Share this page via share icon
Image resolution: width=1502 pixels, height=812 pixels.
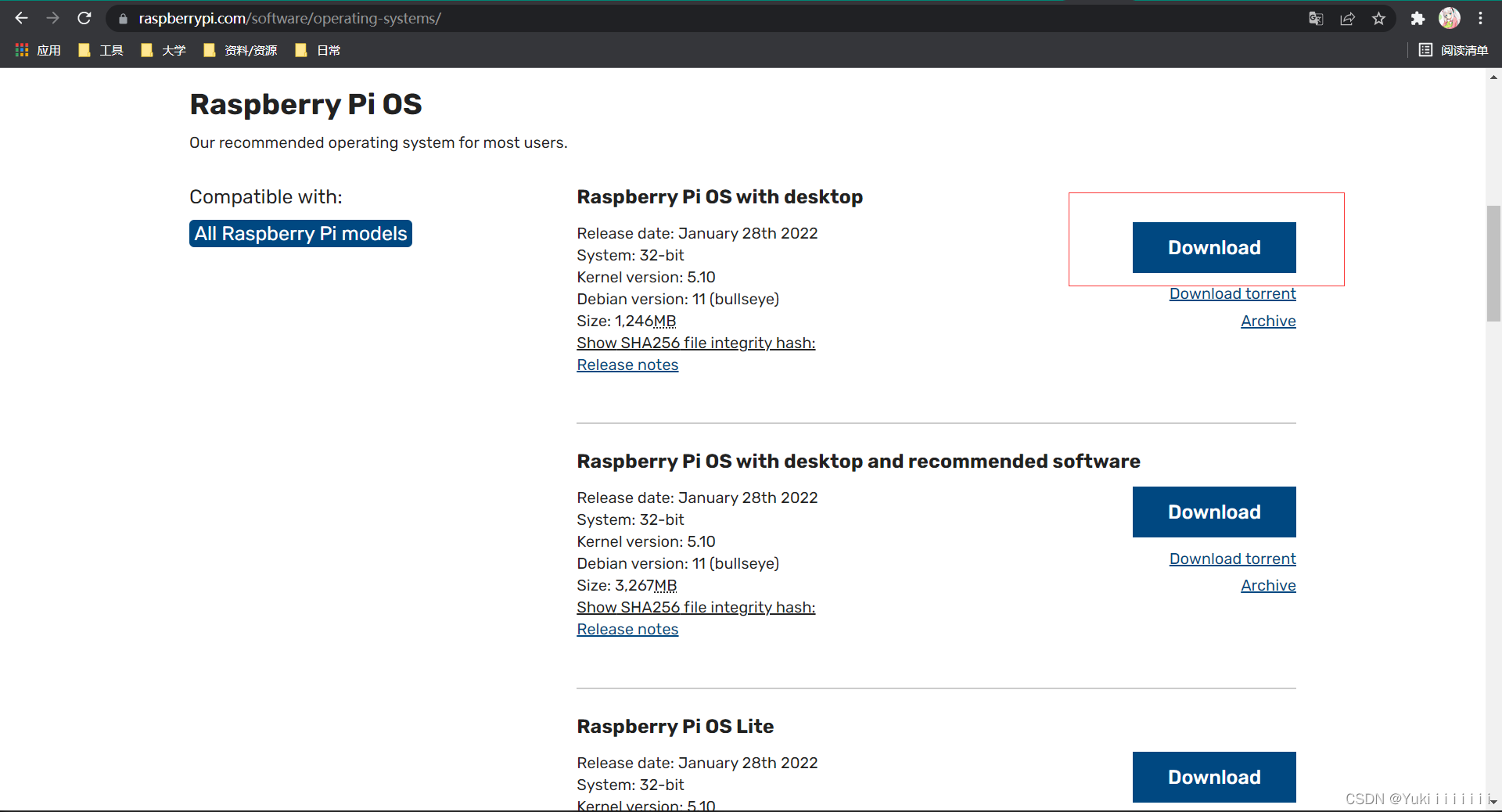click(x=1347, y=19)
